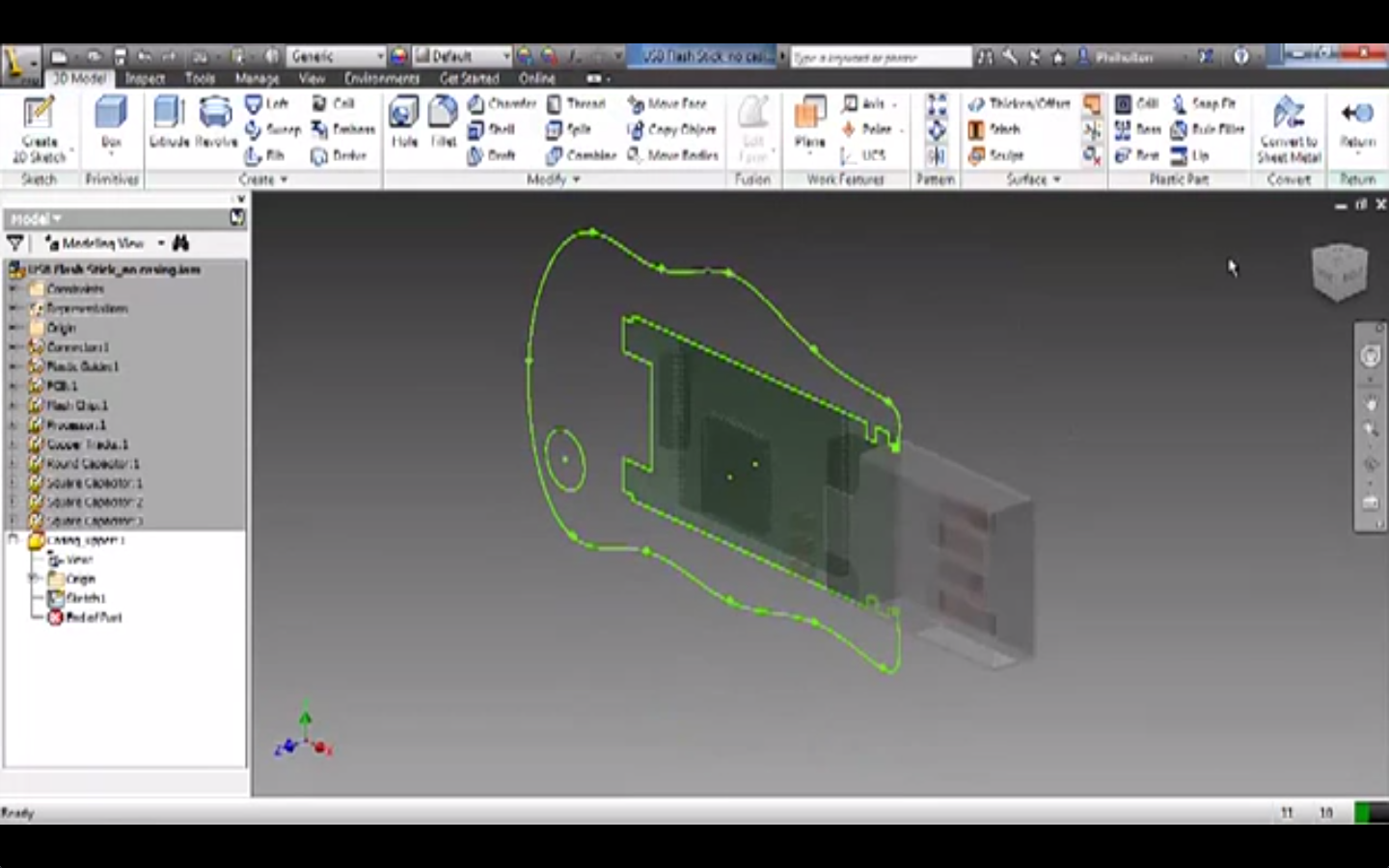The height and width of the screenshot is (868, 1389).
Task: Open the Generic material dropdown
Action: pos(336,56)
